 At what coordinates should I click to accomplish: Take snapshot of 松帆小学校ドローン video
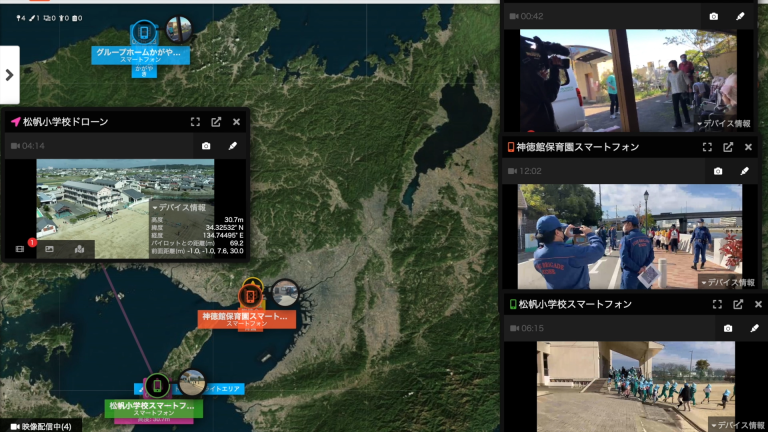click(205, 146)
